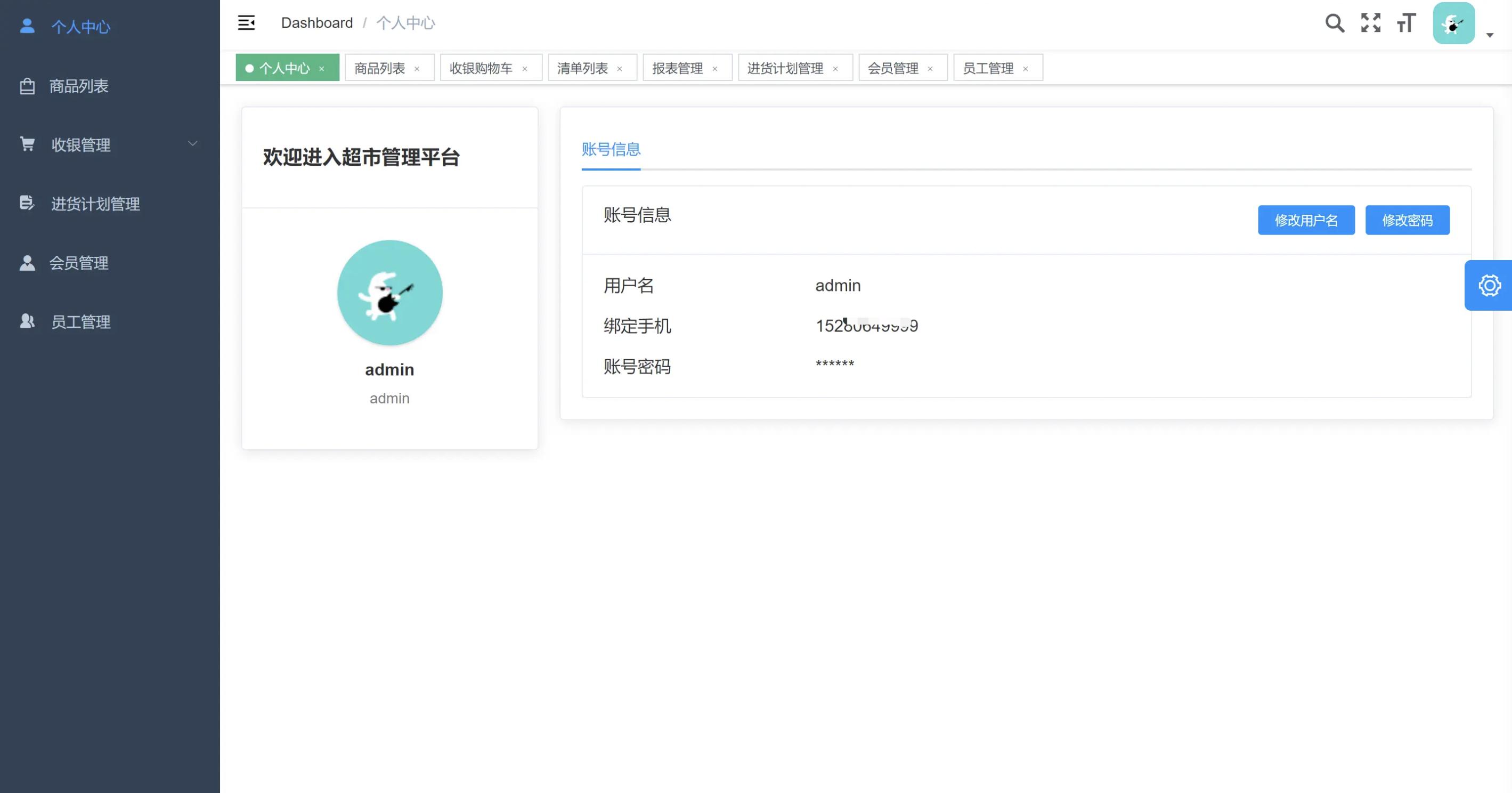Select the 会员管理 member icon in sidebar
The image size is (1512, 793).
[x=27, y=262]
